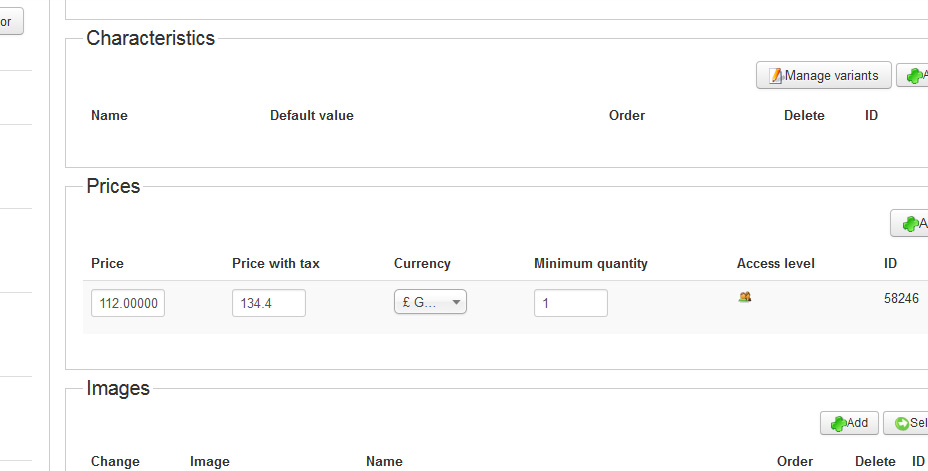This screenshot has height=471, width=928.
Task: Click the Prices section heading
Action: coord(114,186)
